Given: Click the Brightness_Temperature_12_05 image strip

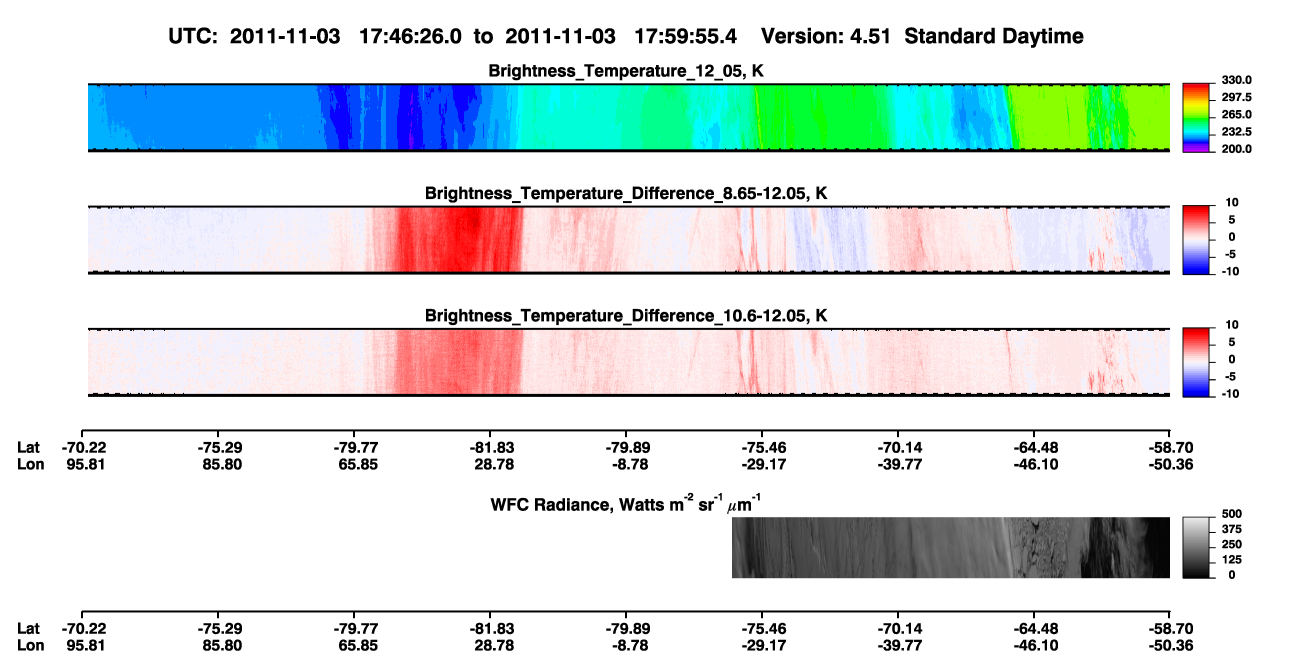Looking at the screenshot, I should [629, 117].
